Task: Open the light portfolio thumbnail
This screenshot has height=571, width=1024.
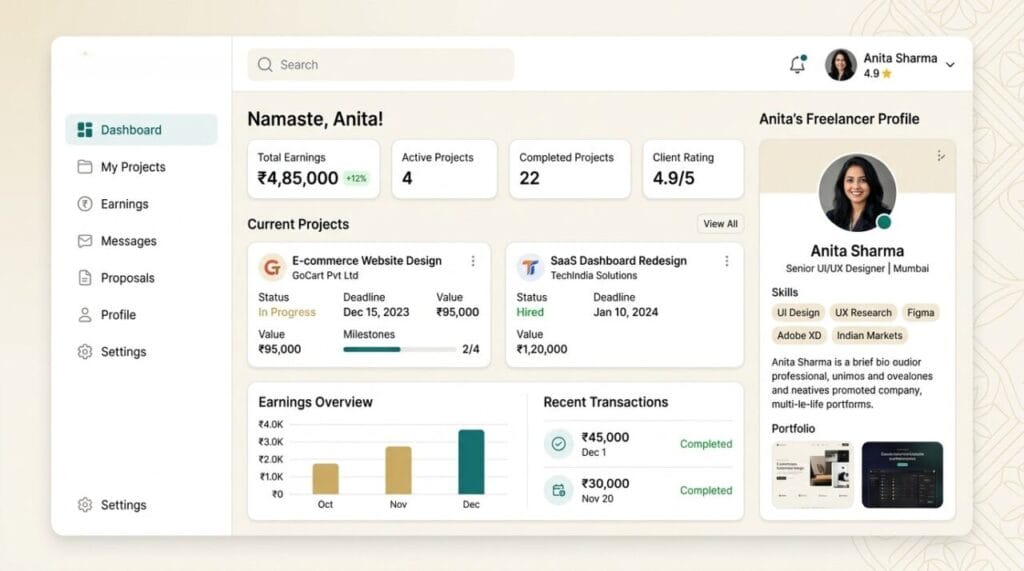Action: [x=812, y=475]
